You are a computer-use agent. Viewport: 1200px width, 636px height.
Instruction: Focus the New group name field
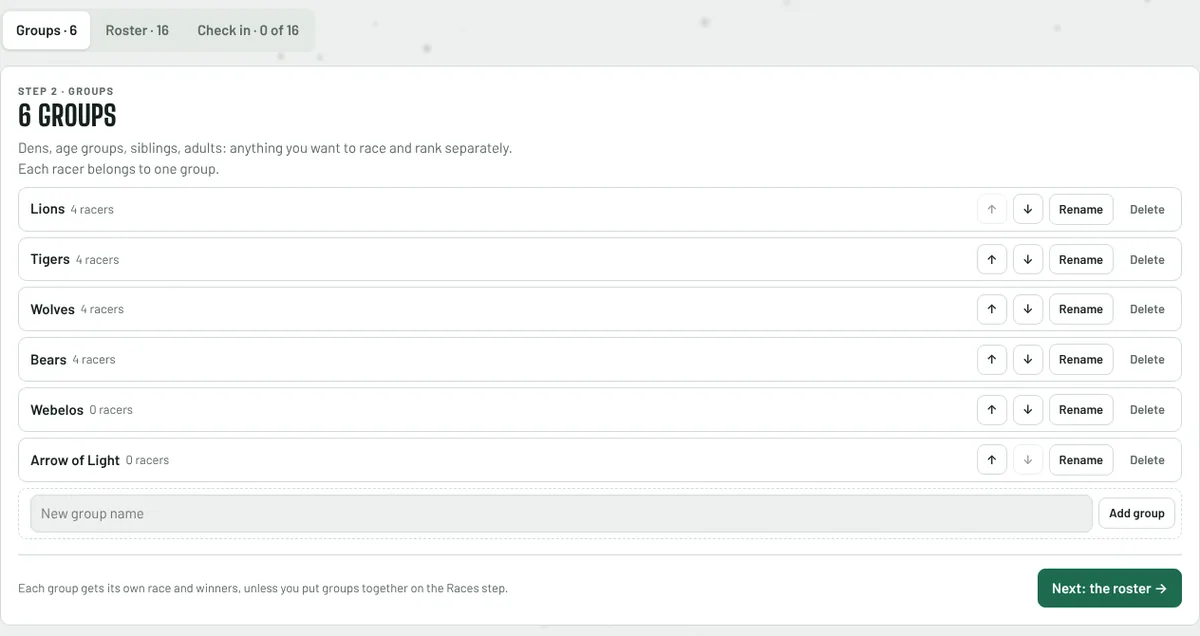click(x=561, y=513)
